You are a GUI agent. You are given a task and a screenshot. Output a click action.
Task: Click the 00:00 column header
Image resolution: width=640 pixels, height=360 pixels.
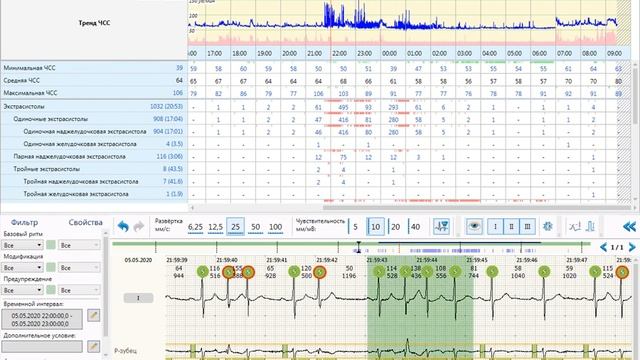[x=389, y=53]
